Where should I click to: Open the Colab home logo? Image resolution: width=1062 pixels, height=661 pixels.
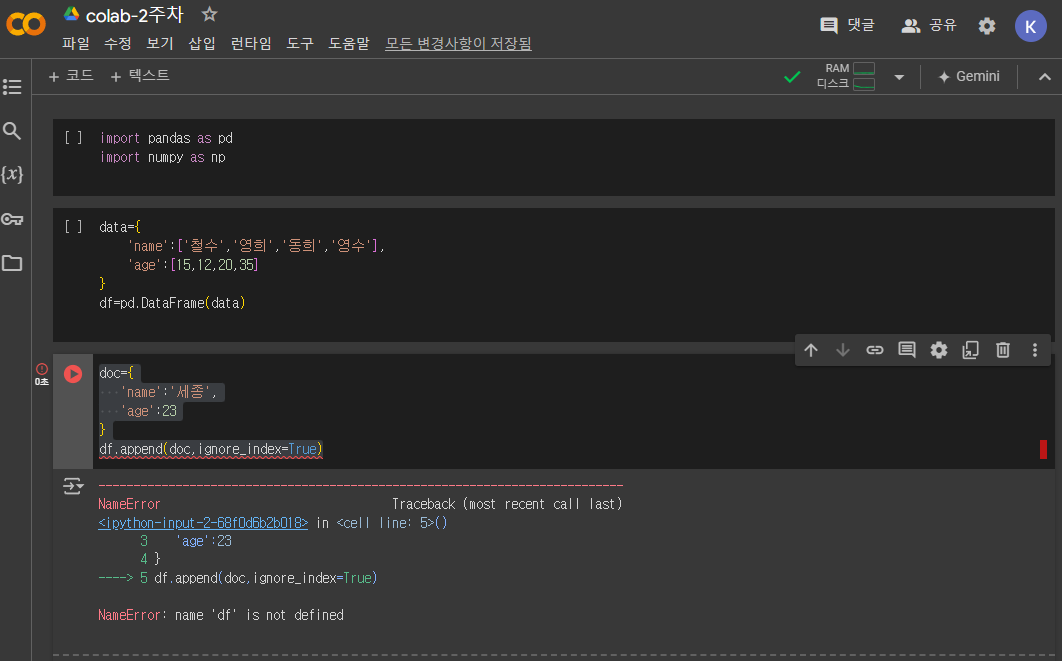pos(26,24)
